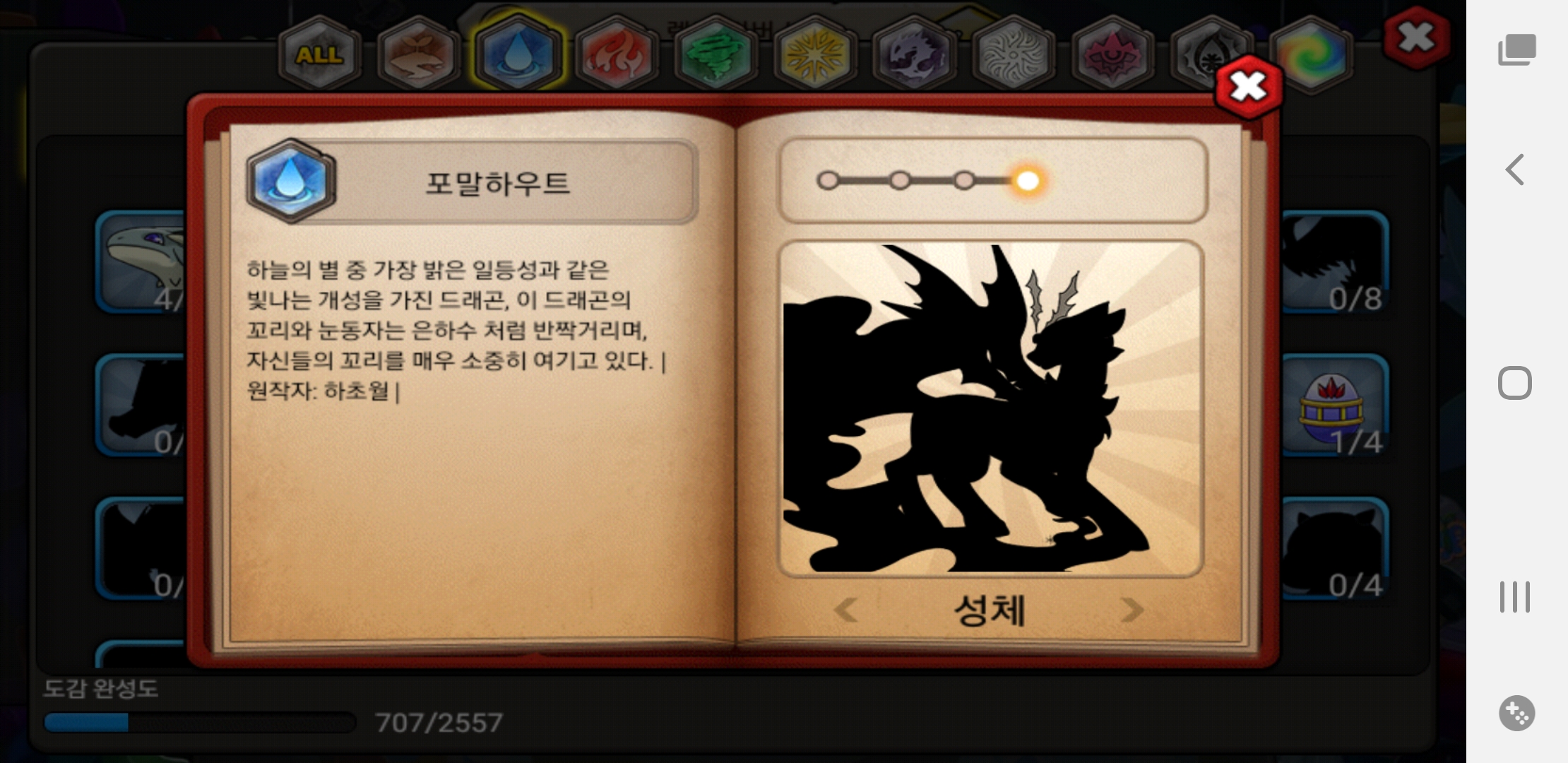Select the second growth stage dot

point(899,181)
